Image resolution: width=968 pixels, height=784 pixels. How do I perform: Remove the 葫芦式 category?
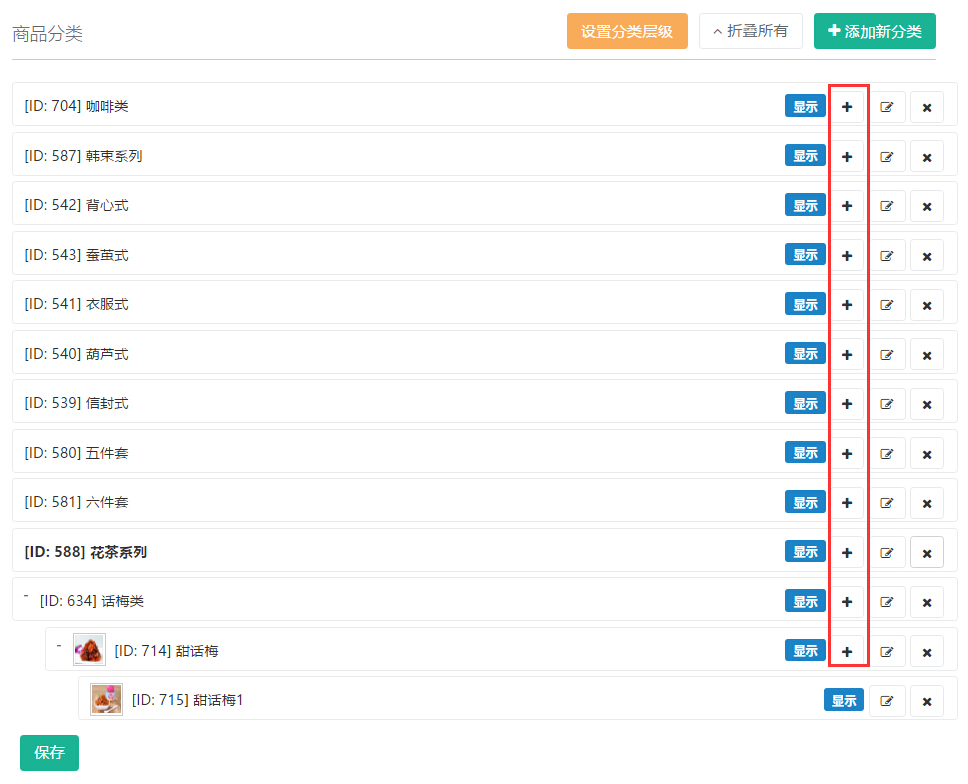(x=927, y=355)
